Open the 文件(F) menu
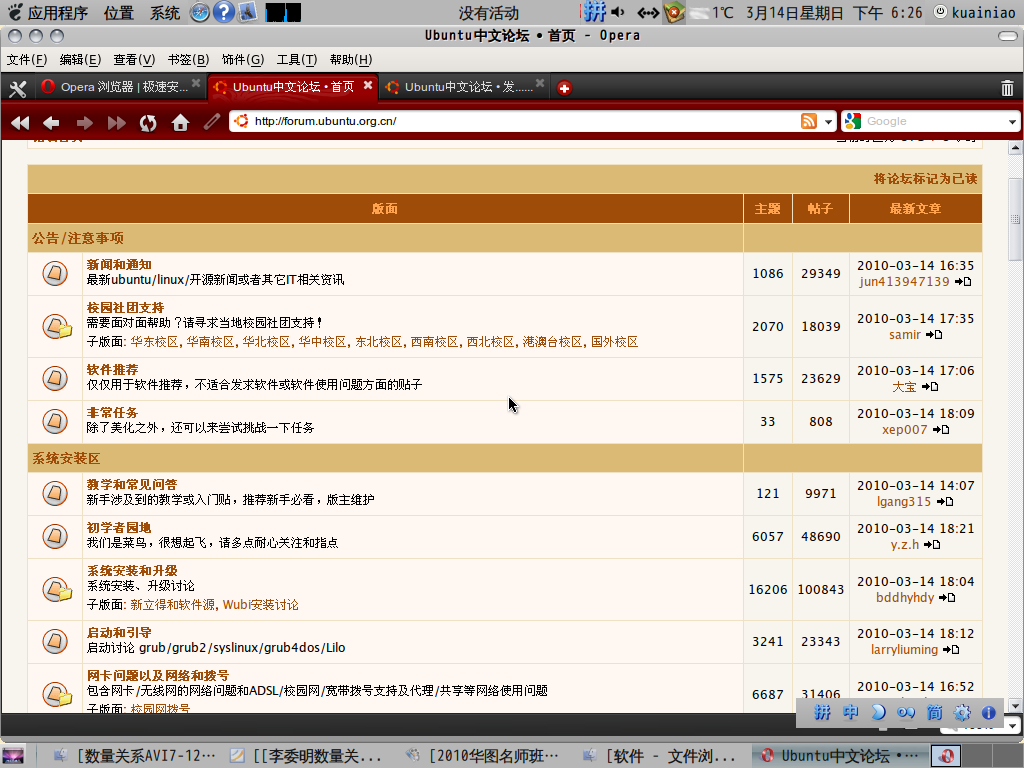Screen dimensions: 1024x768 [x=27, y=60]
